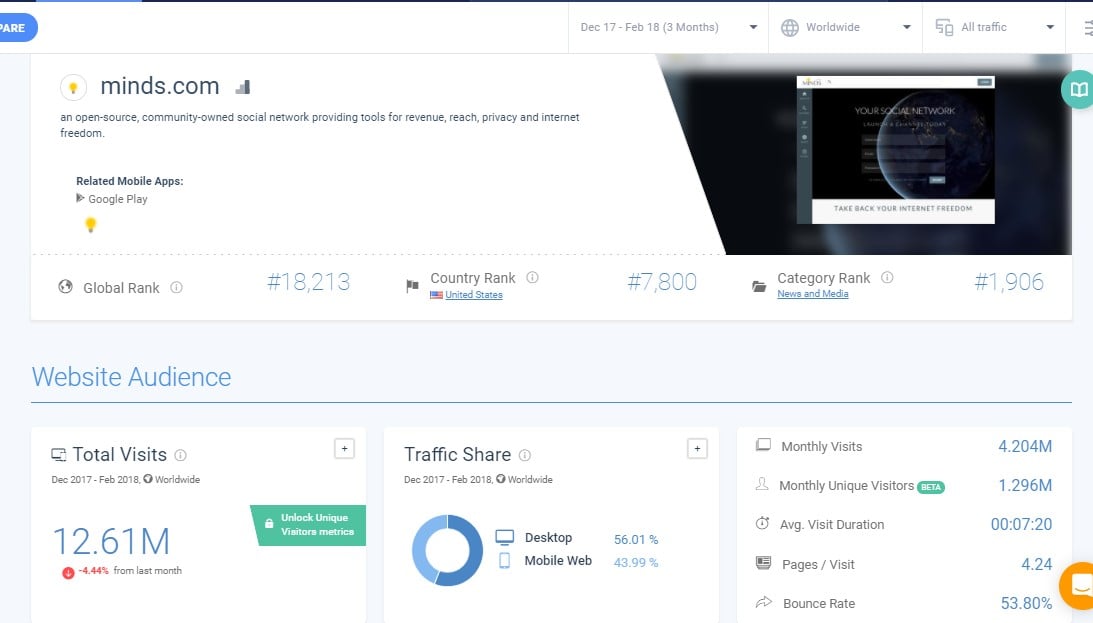Screen dimensions: 1093x623
Task: Click the info icon next to Total Visits
Action: [180, 455]
